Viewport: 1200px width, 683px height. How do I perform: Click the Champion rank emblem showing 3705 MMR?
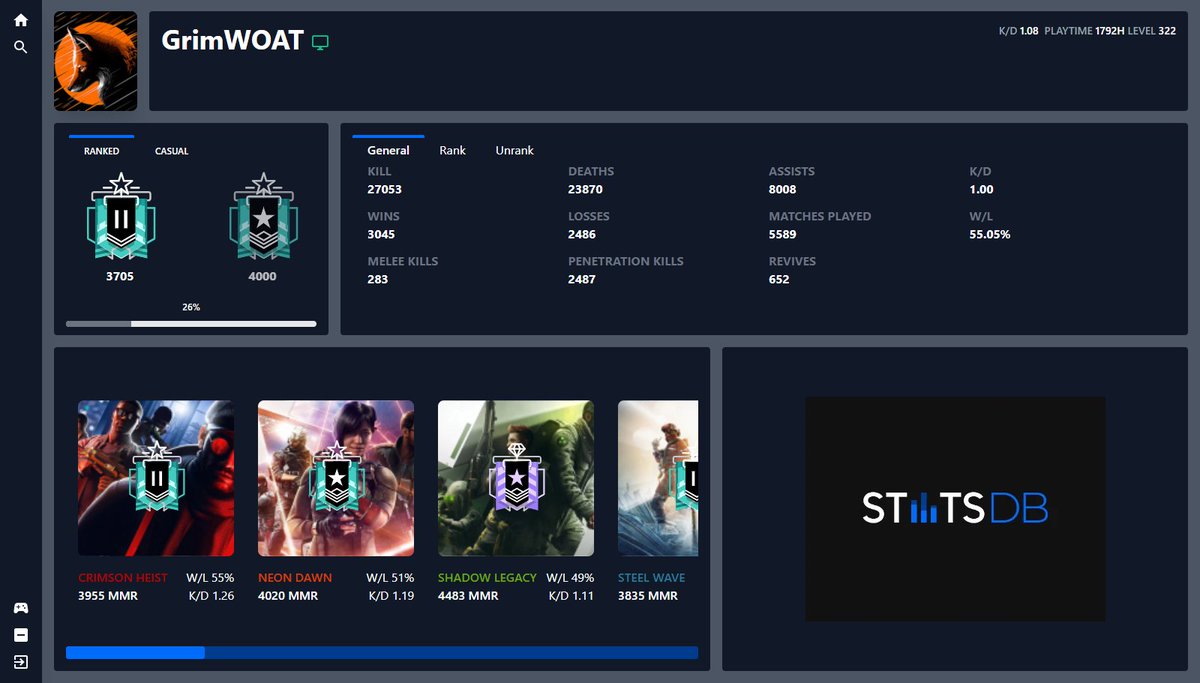[120, 215]
